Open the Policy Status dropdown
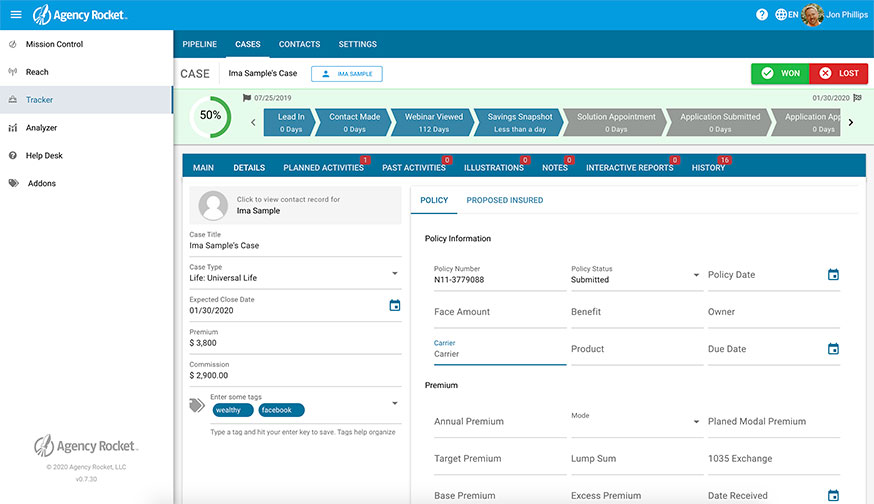This screenshot has width=874, height=504. click(696, 275)
